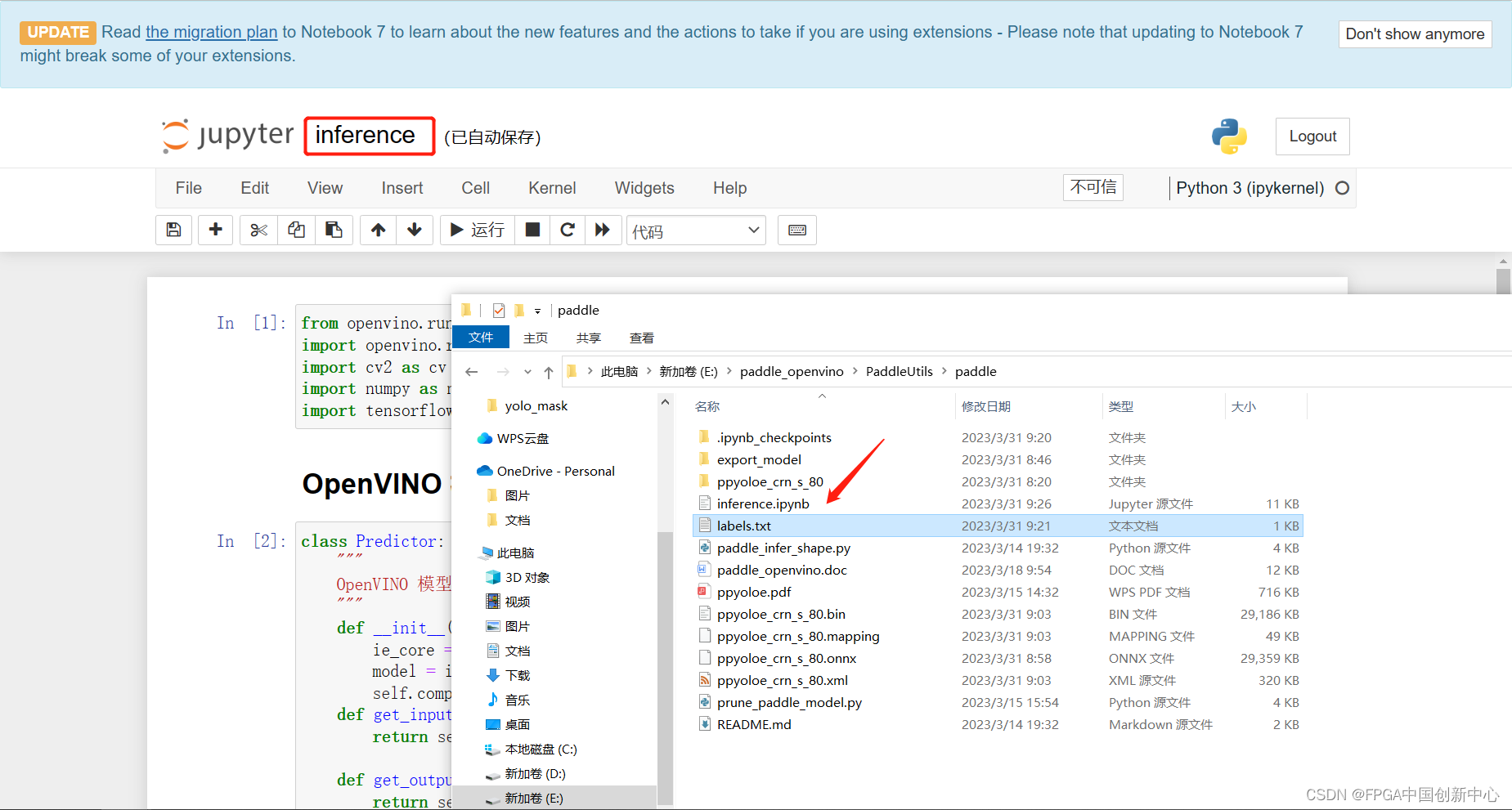The image size is (1512, 810).
Task: Click the Python kernel logo icon
Action: [1229, 136]
